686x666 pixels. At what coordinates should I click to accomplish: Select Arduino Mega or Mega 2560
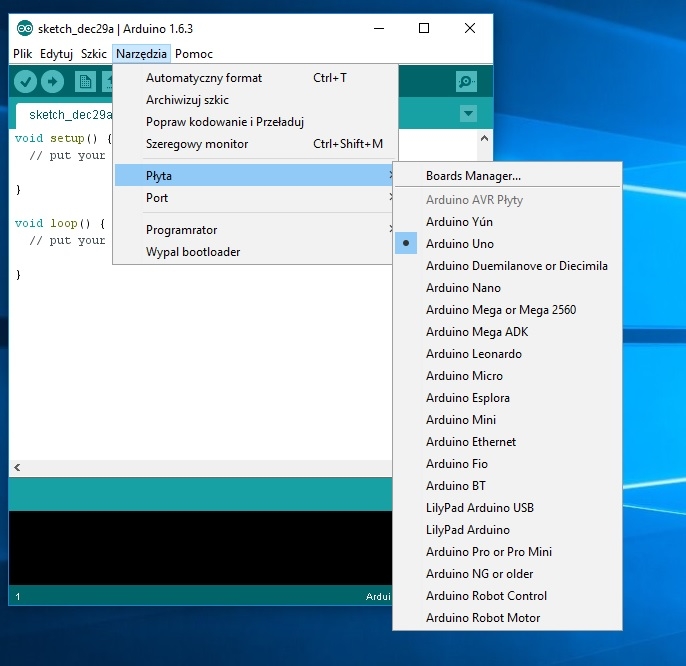coord(508,309)
